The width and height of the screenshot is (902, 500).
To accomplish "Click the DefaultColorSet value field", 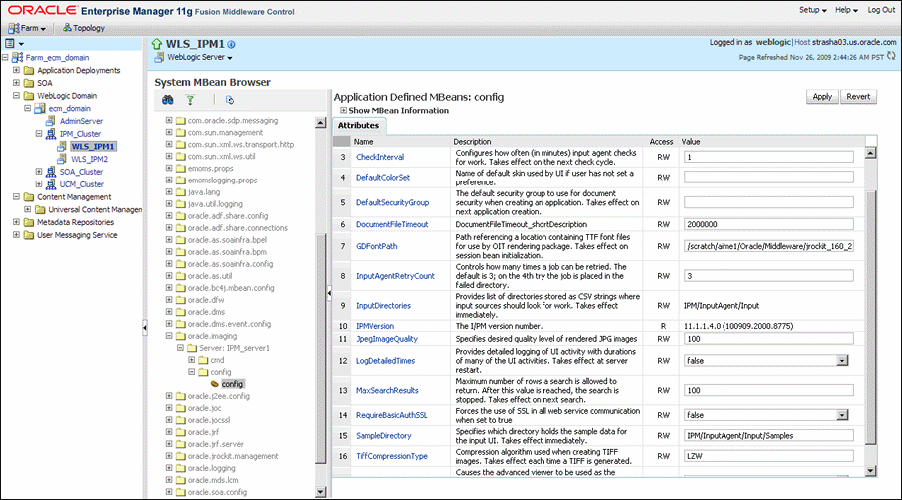I will (769, 177).
